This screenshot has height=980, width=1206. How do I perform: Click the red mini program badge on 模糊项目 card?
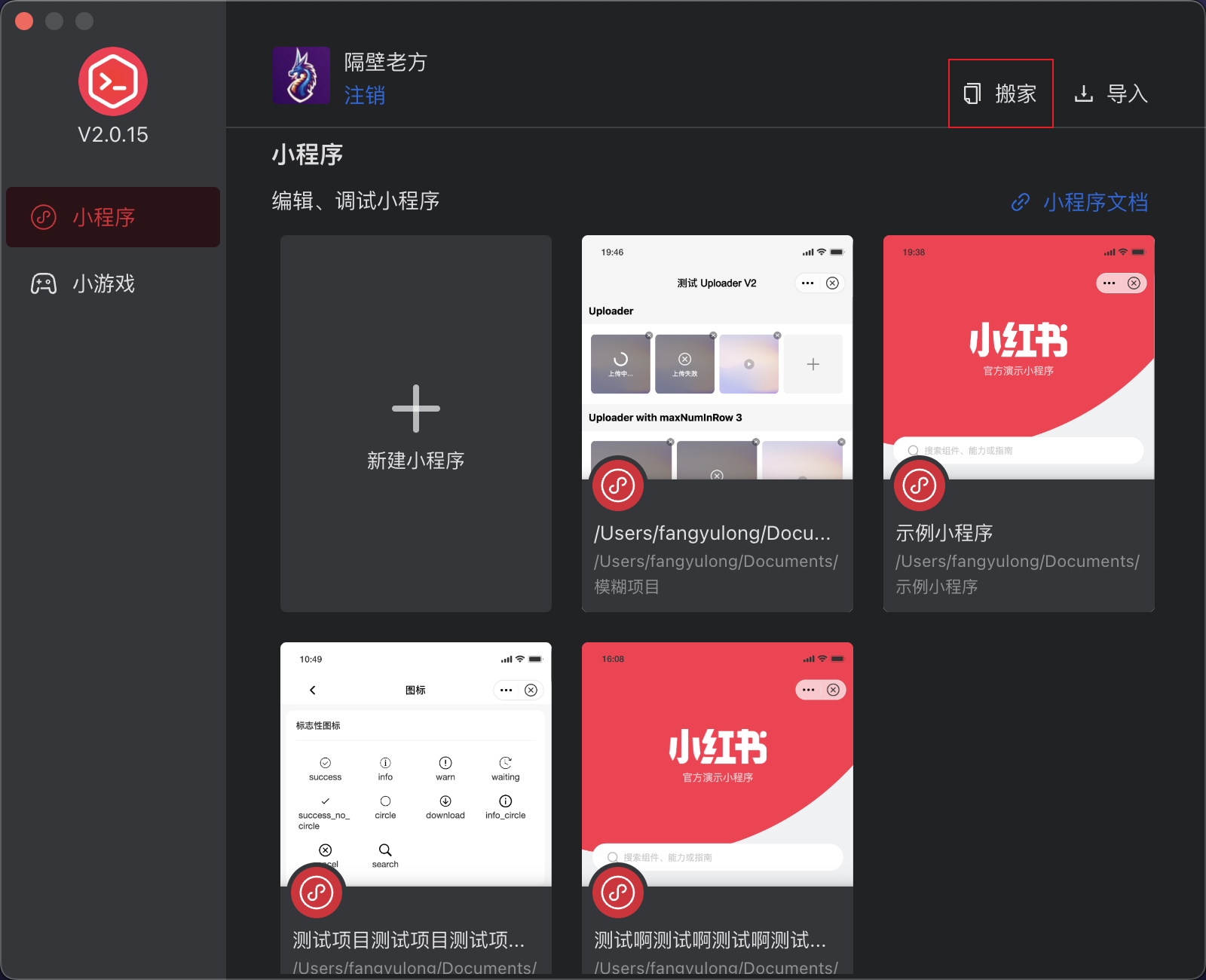(x=618, y=485)
